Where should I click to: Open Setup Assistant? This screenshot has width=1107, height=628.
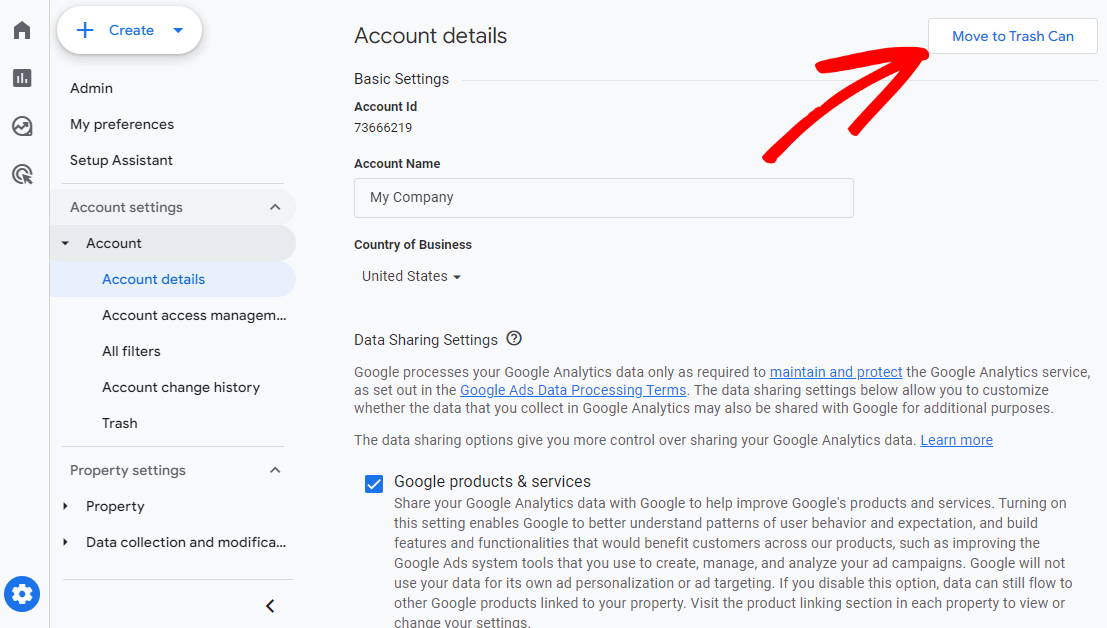click(x=121, y=160)
